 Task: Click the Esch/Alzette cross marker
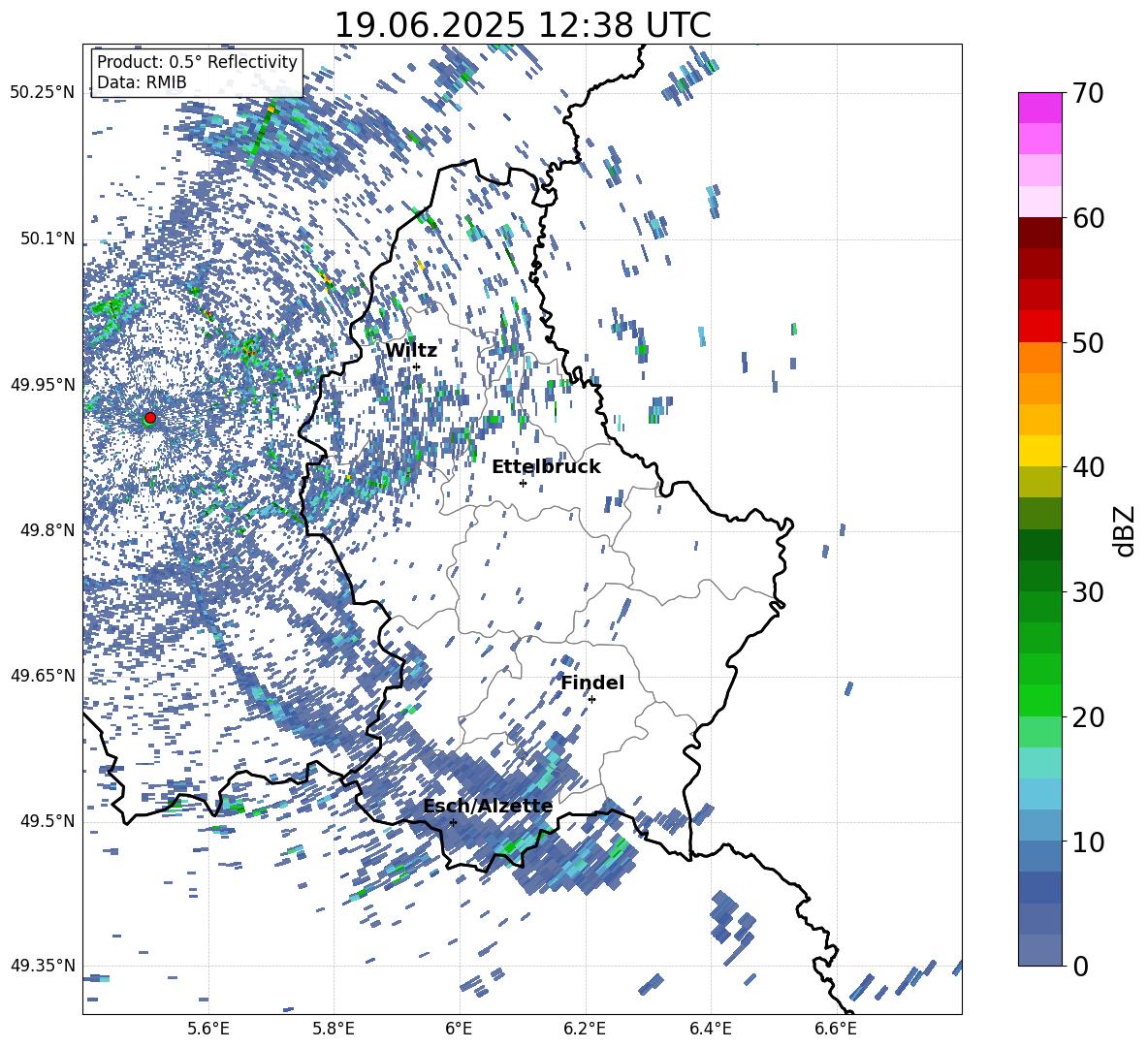[x=453, y=822]
